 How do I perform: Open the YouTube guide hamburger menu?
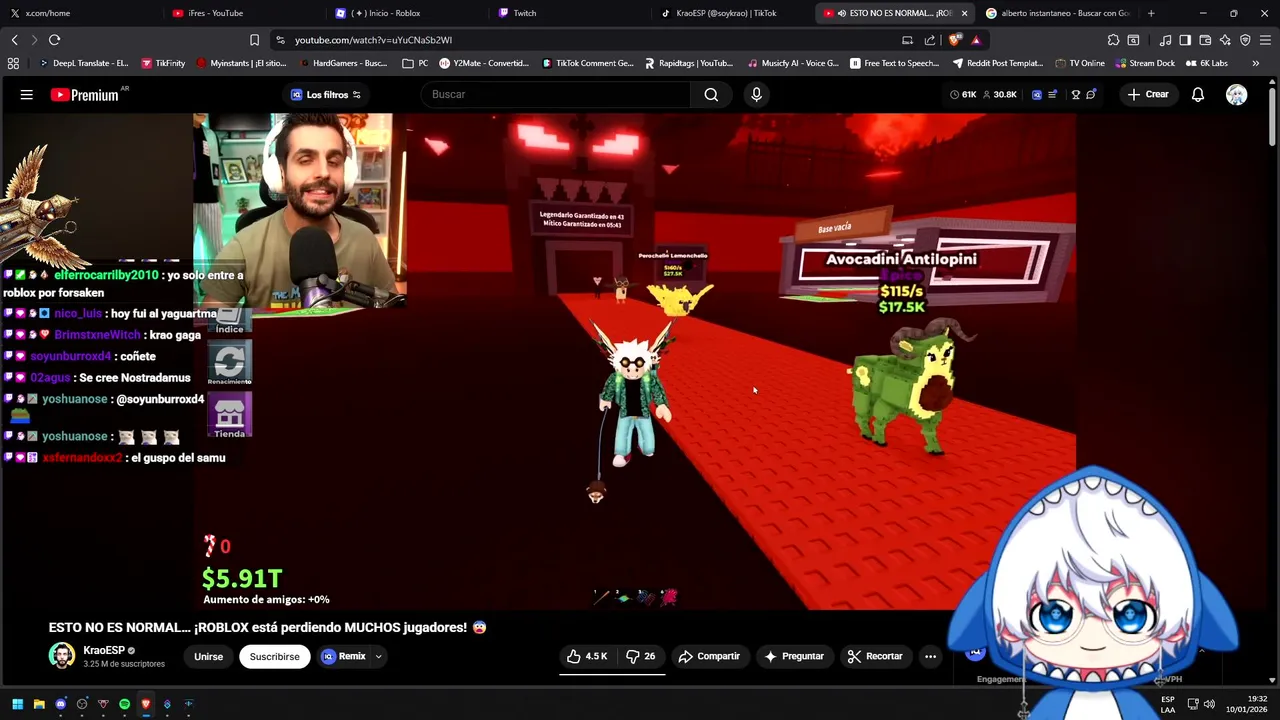(x=27, y=94)
